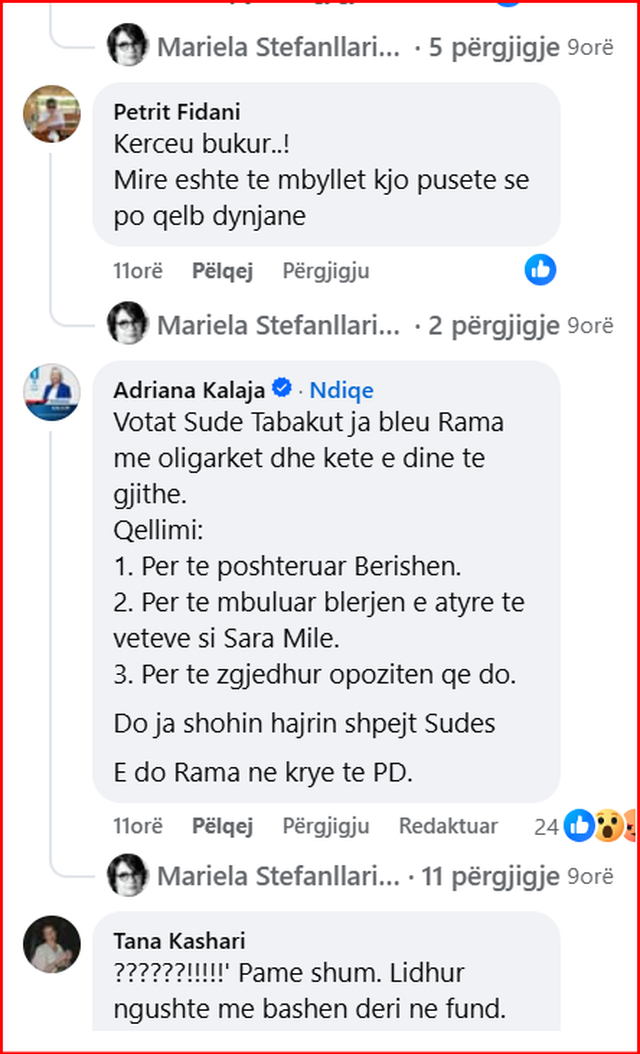640x1054 pixels.
Task: Click the verified badge next to Adriana Kalaja
Action: (x=283, y=388)
